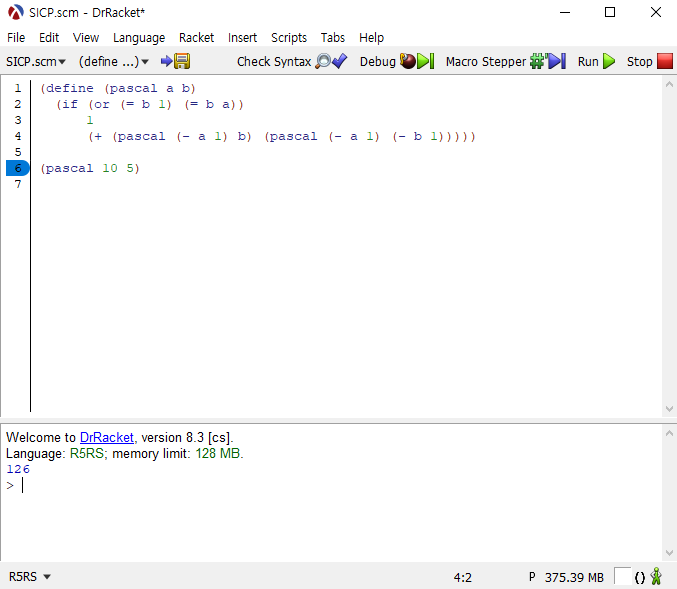The height and width of the screenshot is (589, 677).
Task: Open the Scripts menu
Action: coord(289,37)
